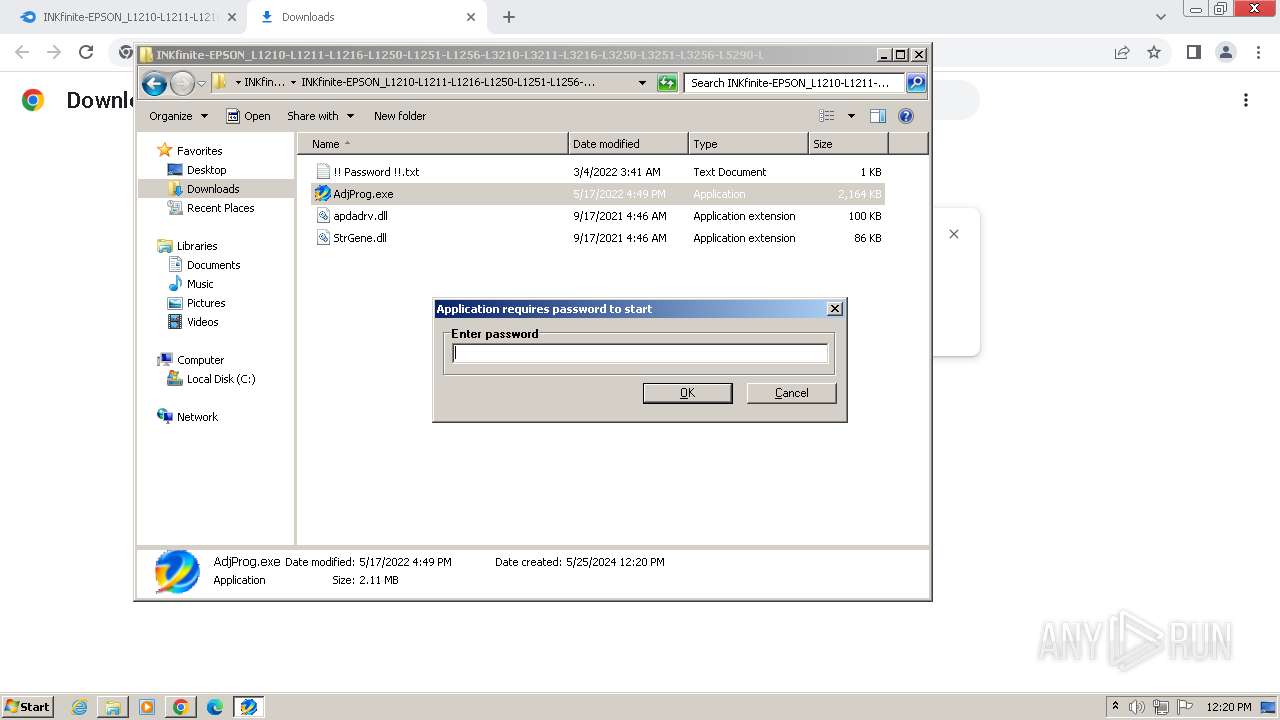Open Windows Explorer from the taskbar
This screenshot has height=720, width=1280.
[x=113, y=707]
